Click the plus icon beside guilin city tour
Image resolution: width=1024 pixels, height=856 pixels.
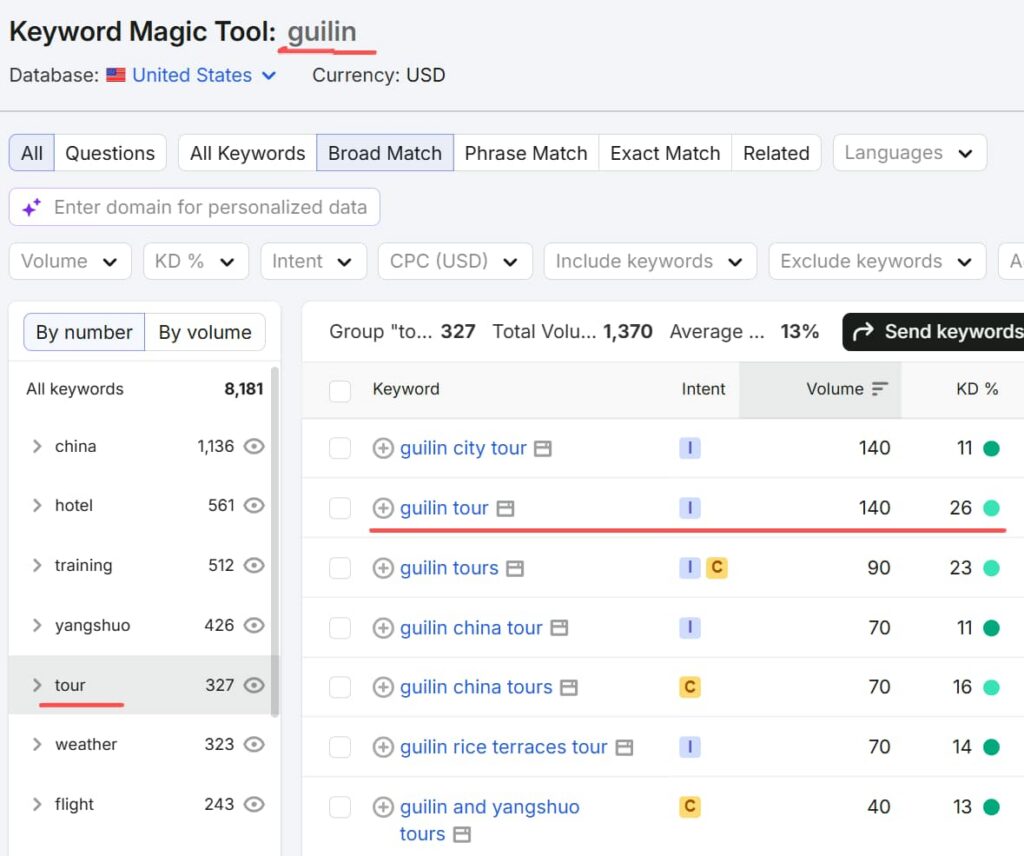point(383,449)
